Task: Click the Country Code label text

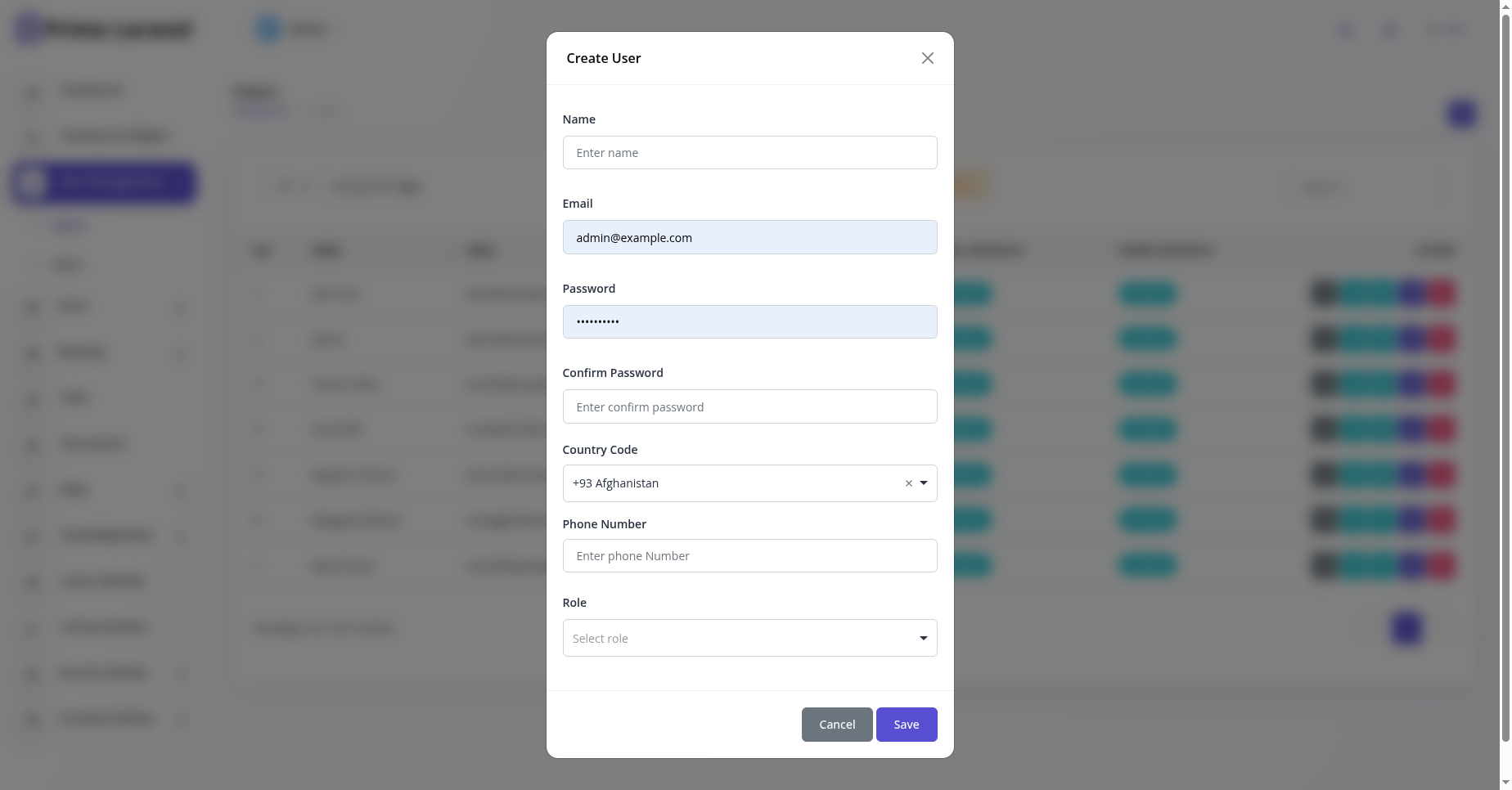Action: (600, 450)
